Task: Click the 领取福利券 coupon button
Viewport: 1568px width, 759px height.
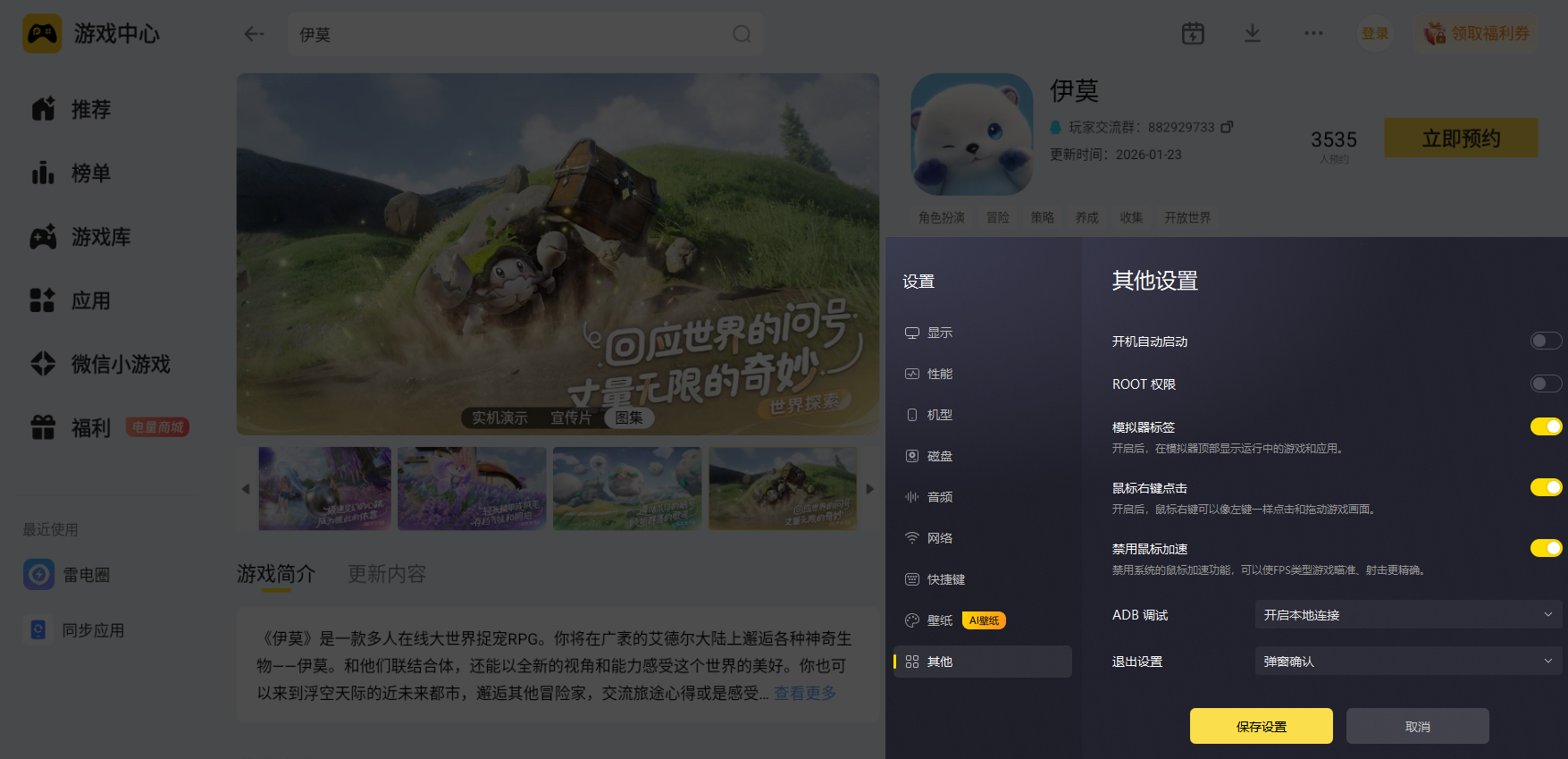Action: coord(1477,34)
